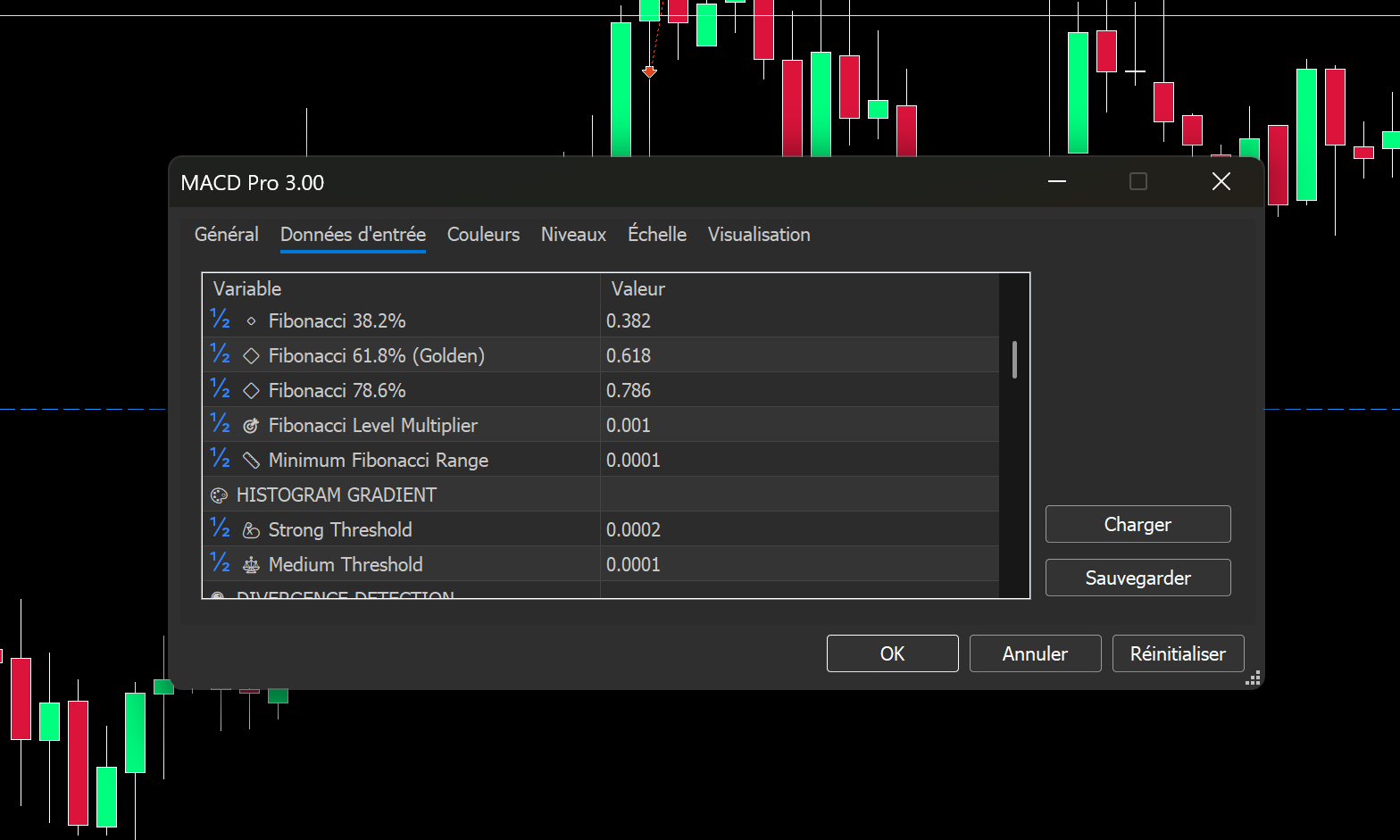Click the ½ type icon beside Fibonacci 61.8% (Golden)
This screenshot has height=840, width=1400.
point(221,354)
